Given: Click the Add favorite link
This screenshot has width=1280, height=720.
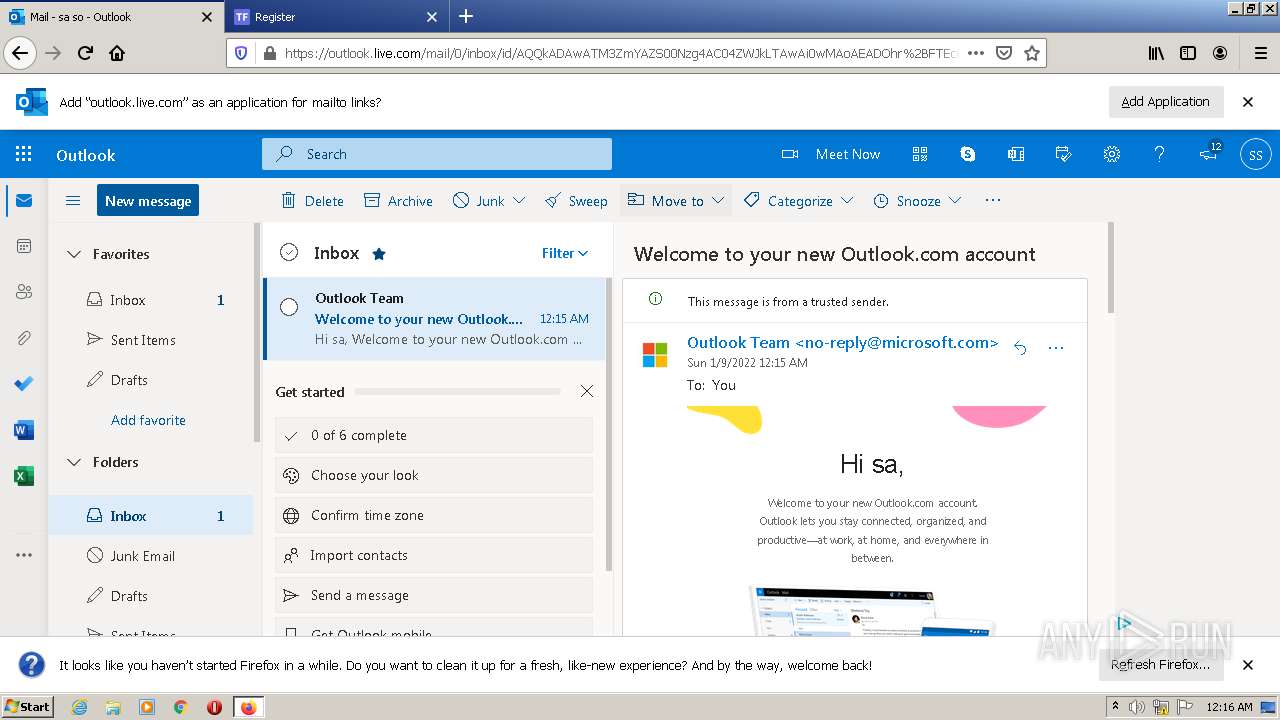Looking at the screenshot, I should coord(148,420).
